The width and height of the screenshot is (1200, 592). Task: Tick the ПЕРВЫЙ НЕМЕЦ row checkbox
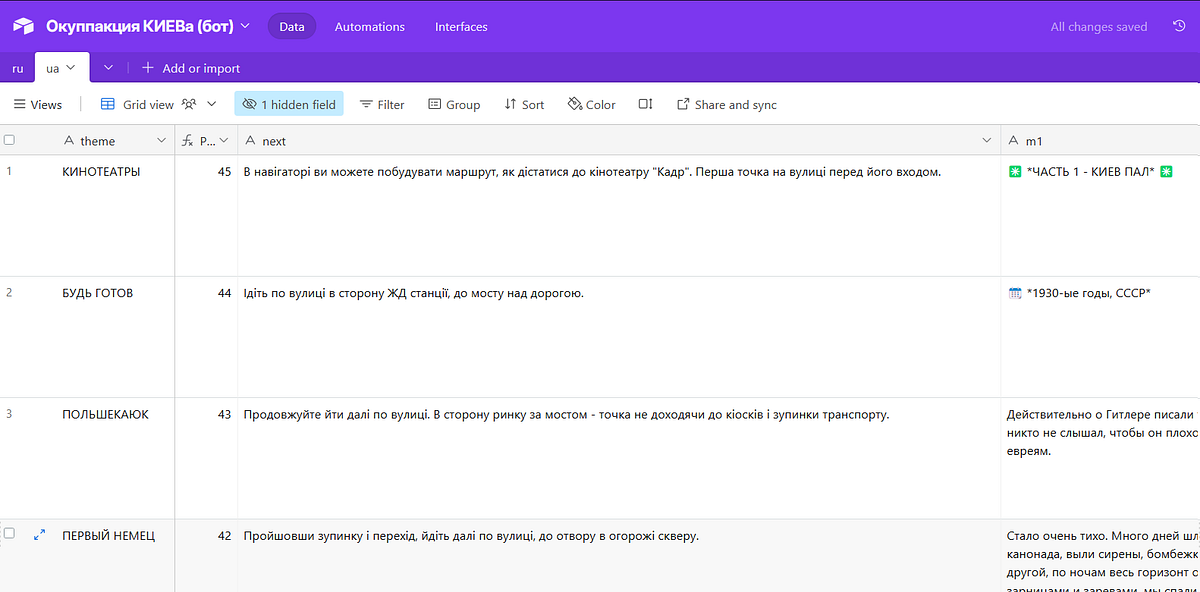[x=9, y=534]
